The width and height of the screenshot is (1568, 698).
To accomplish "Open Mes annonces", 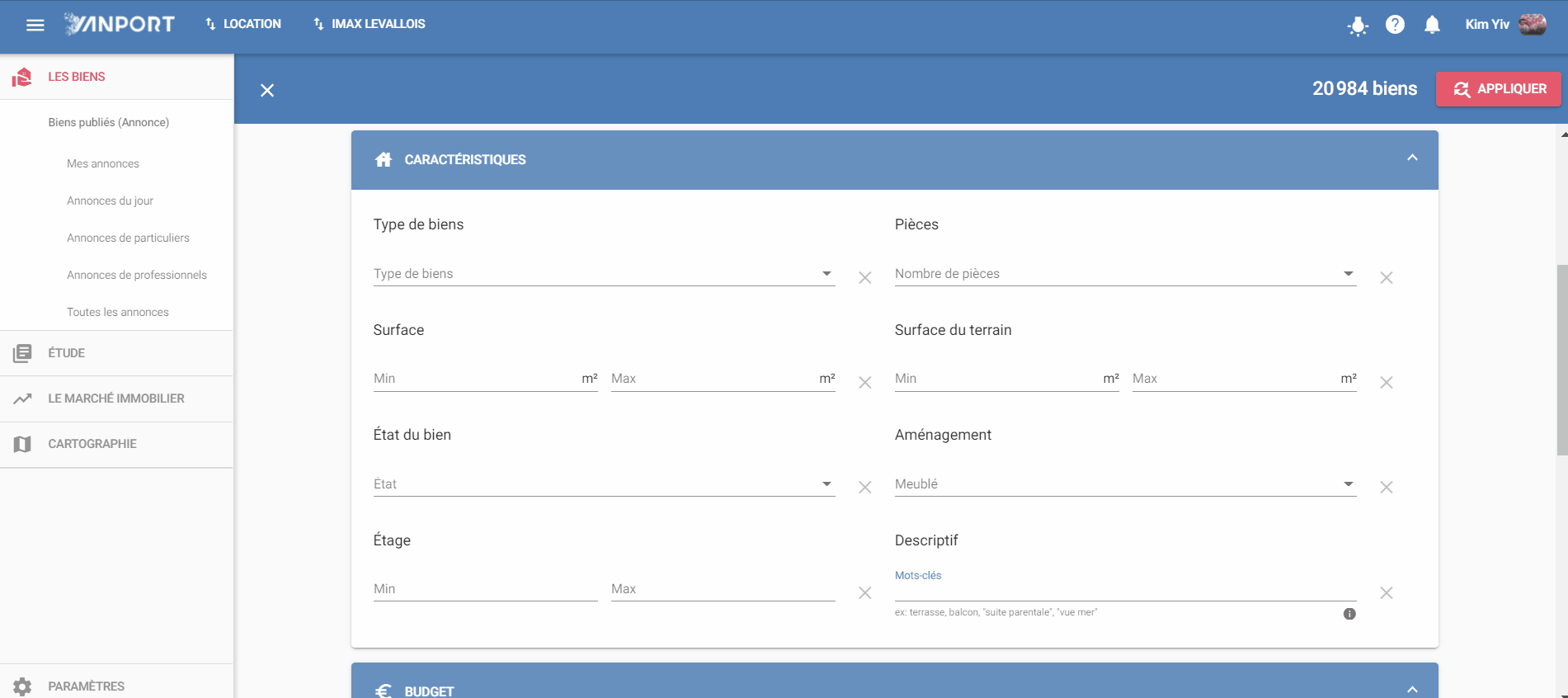I will 103,163.
